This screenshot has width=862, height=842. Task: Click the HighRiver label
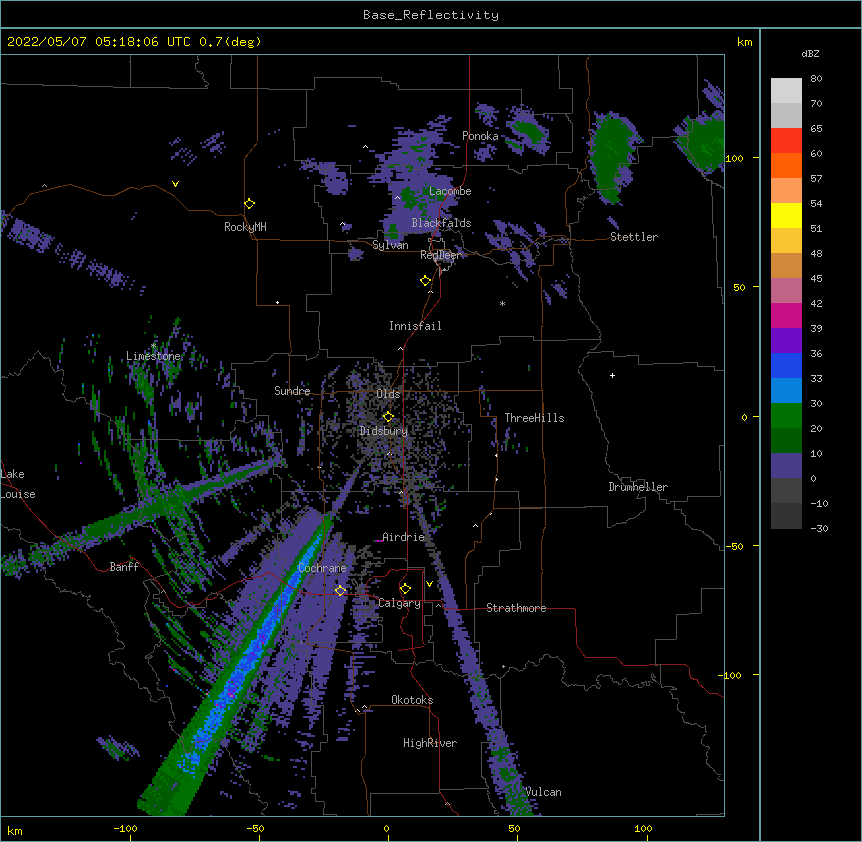click(x=430, y=743)
